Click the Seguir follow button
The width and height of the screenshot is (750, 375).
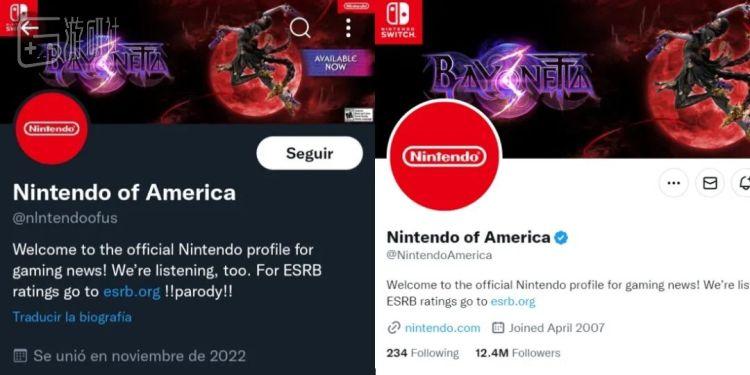[x=309, y=153]
